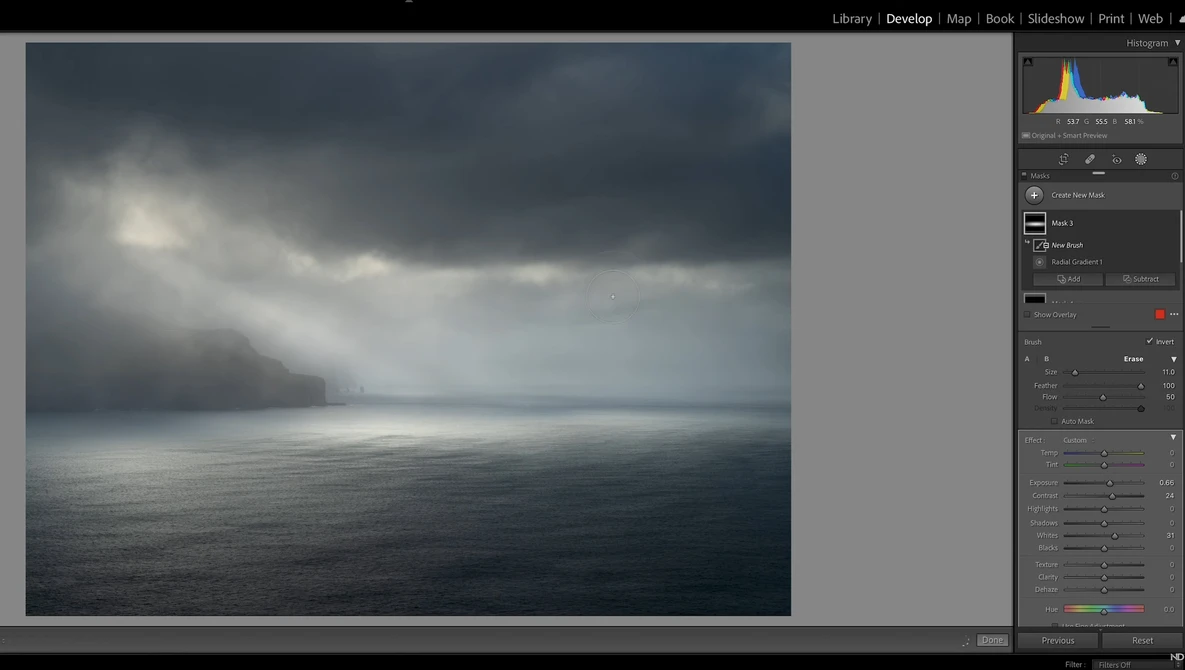Click the drag handle bar atop Masks panel
1185x670 pixels.
1099,173
